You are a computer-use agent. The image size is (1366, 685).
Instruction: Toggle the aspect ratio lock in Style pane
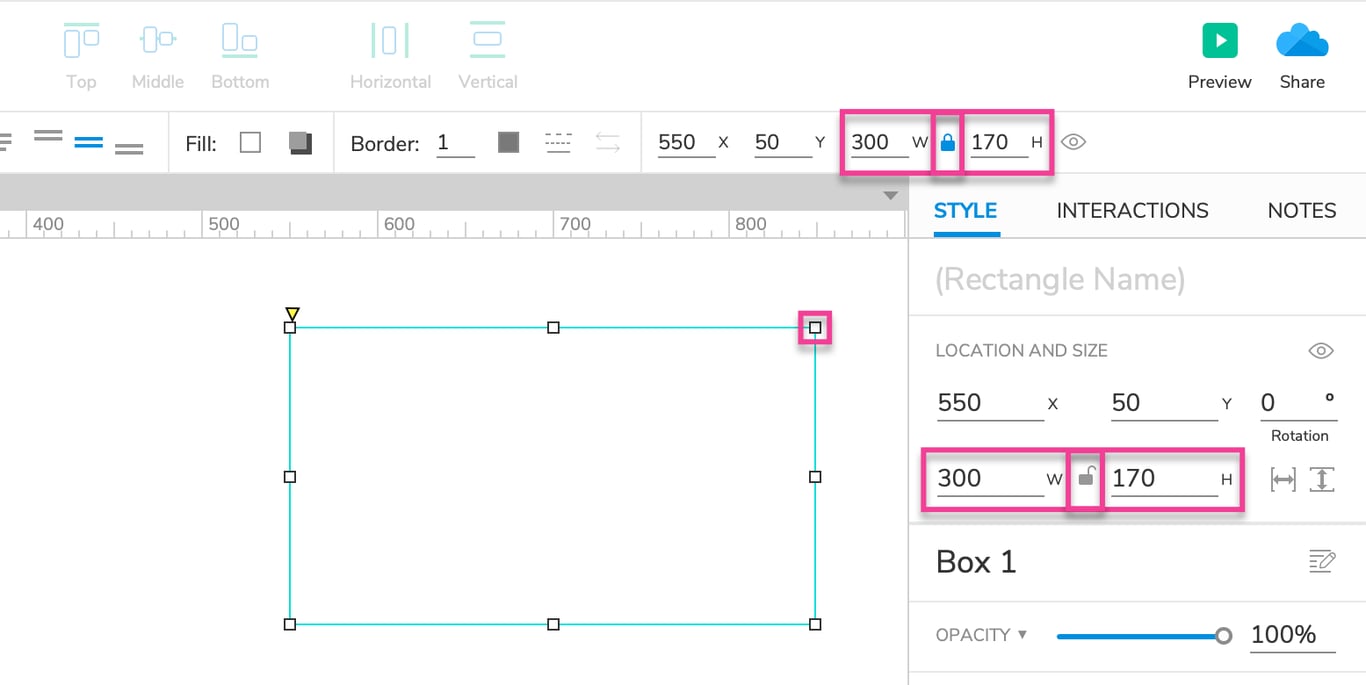click(1086, 477)
